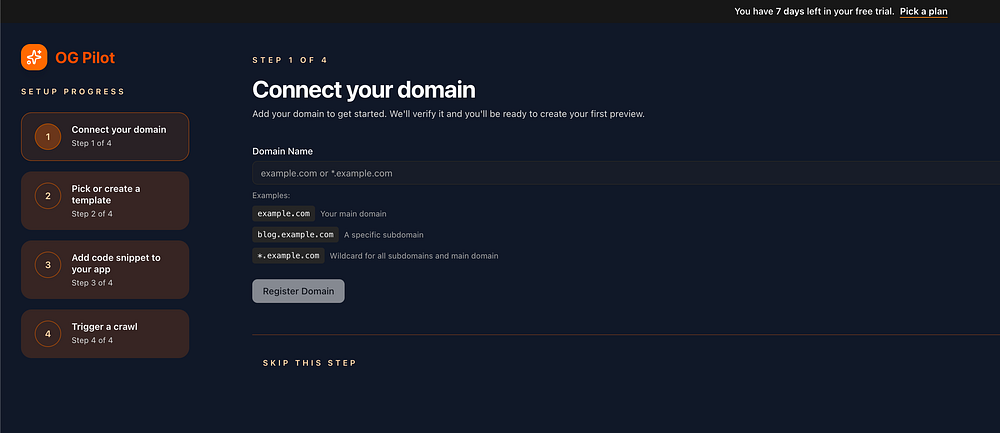1000x433 pixels.
Task: Click the OG Pilot brand name
Action: [x=85, y=58]
